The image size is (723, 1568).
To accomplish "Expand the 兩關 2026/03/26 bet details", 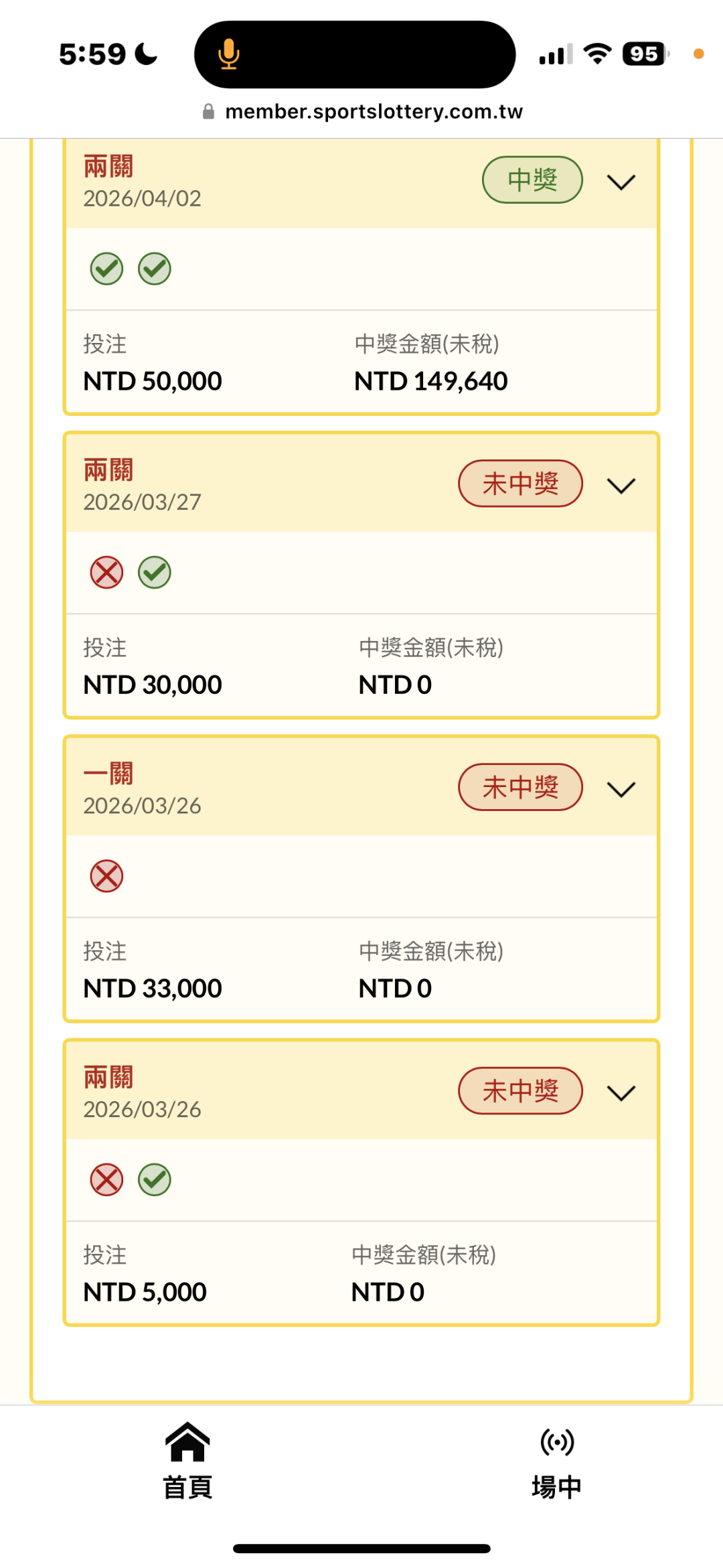I will [621, 1093].
